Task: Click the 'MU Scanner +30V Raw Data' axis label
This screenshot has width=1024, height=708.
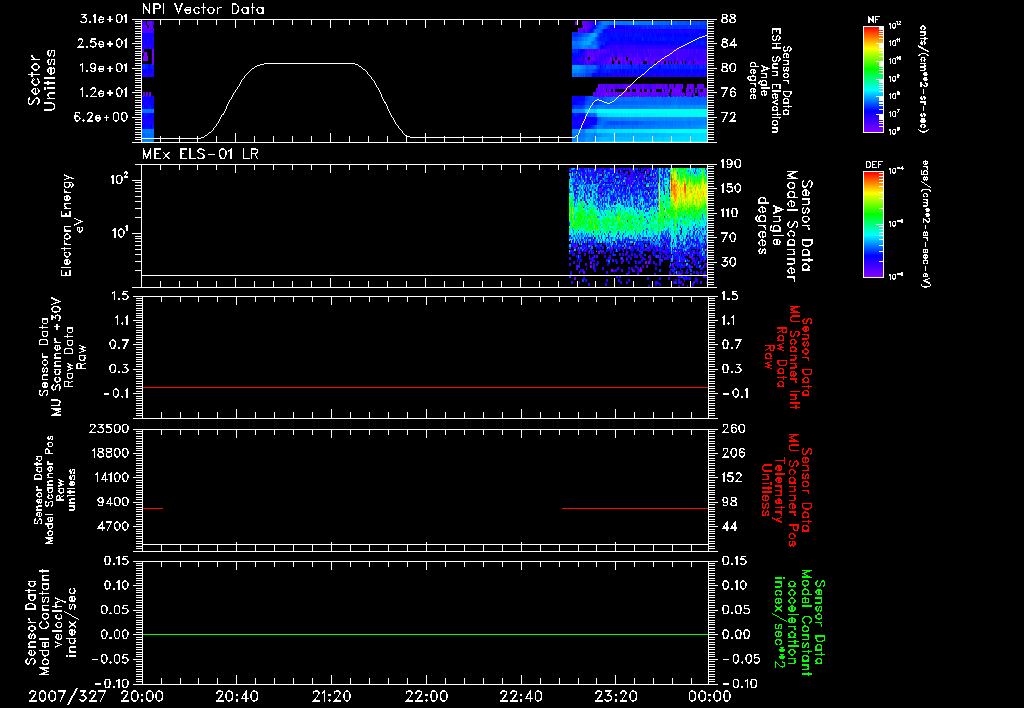Action: point(61,357)
